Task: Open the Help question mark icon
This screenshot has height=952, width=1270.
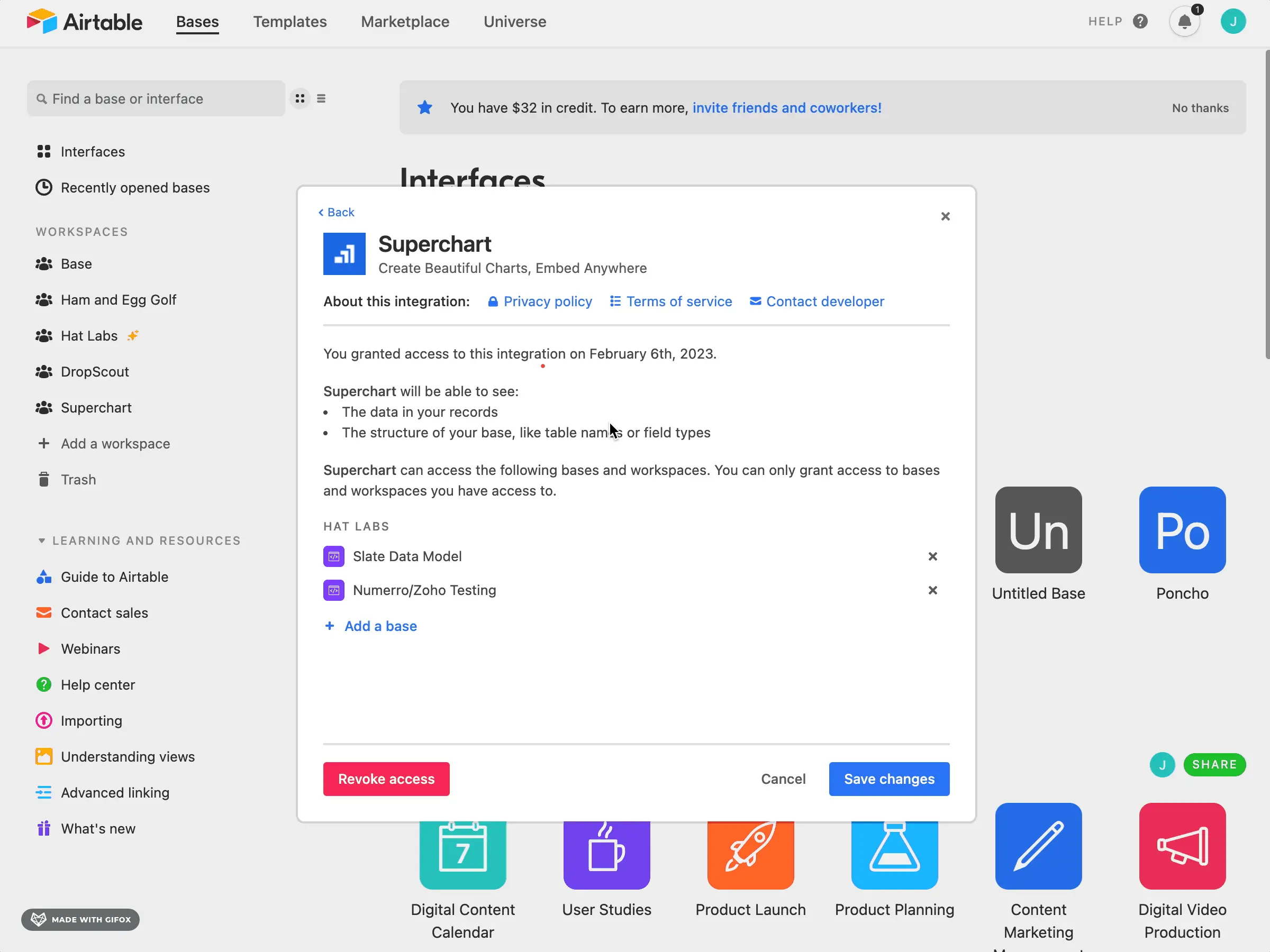Action: pos(1140,22)
